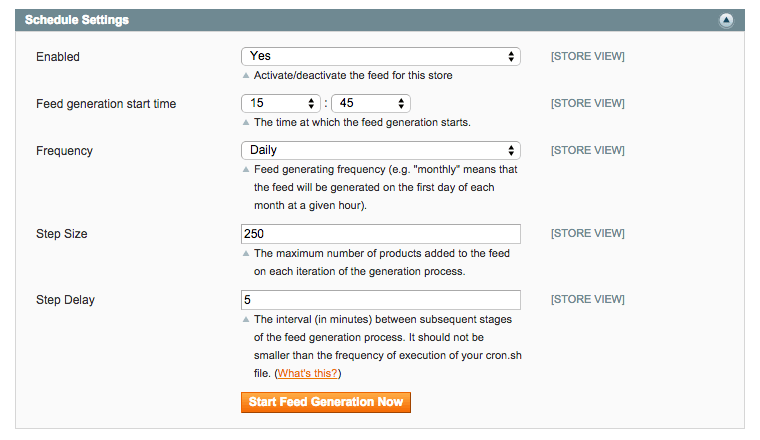The height and width of the screenshot is (440, 760).
Task: Click the Enabled field label
Action: pos(58,57)
